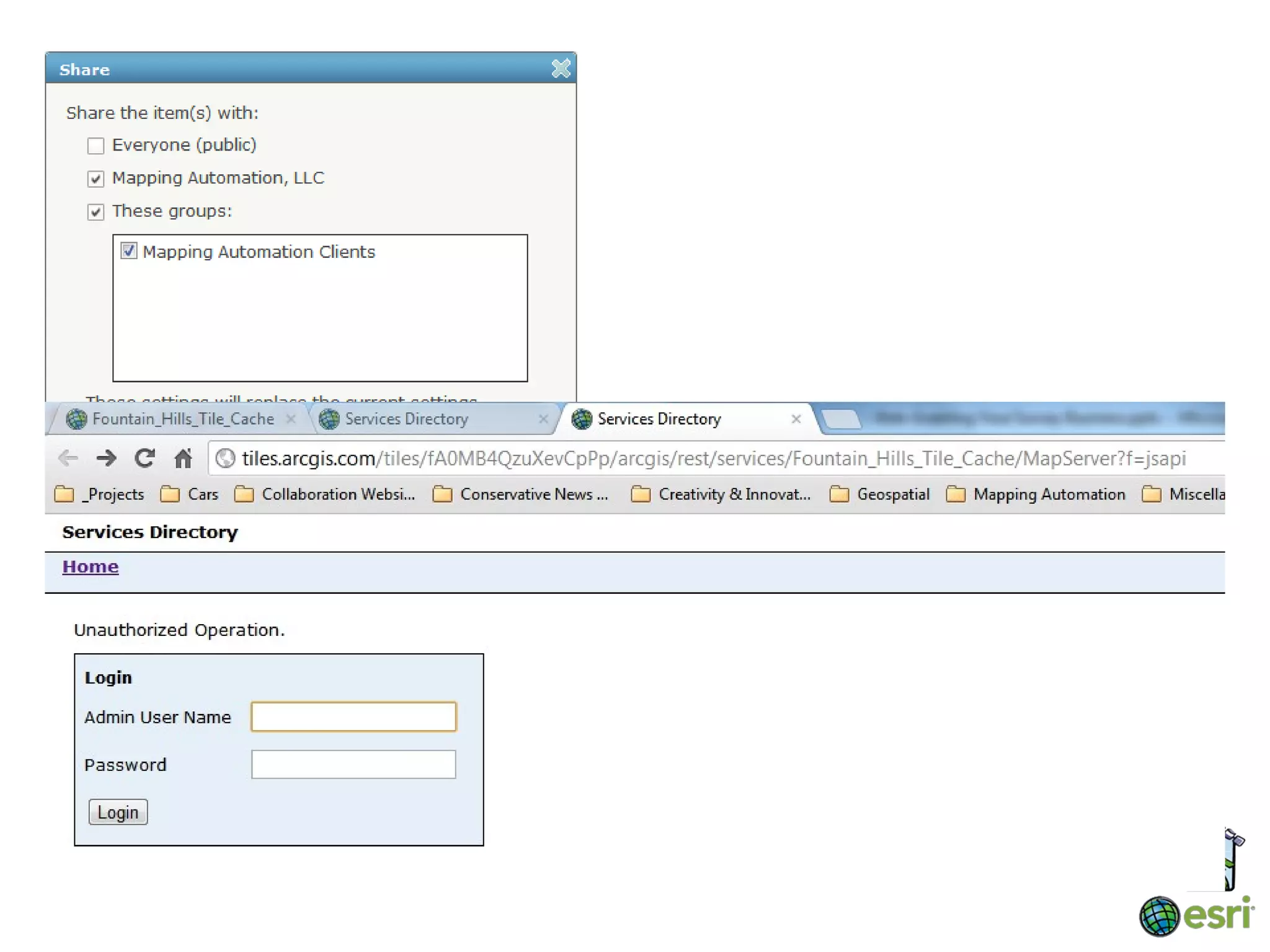This screenshot has width=1270, height=952.
Task: Click the site info globe in address bar
Action: [x=225, y=459]
